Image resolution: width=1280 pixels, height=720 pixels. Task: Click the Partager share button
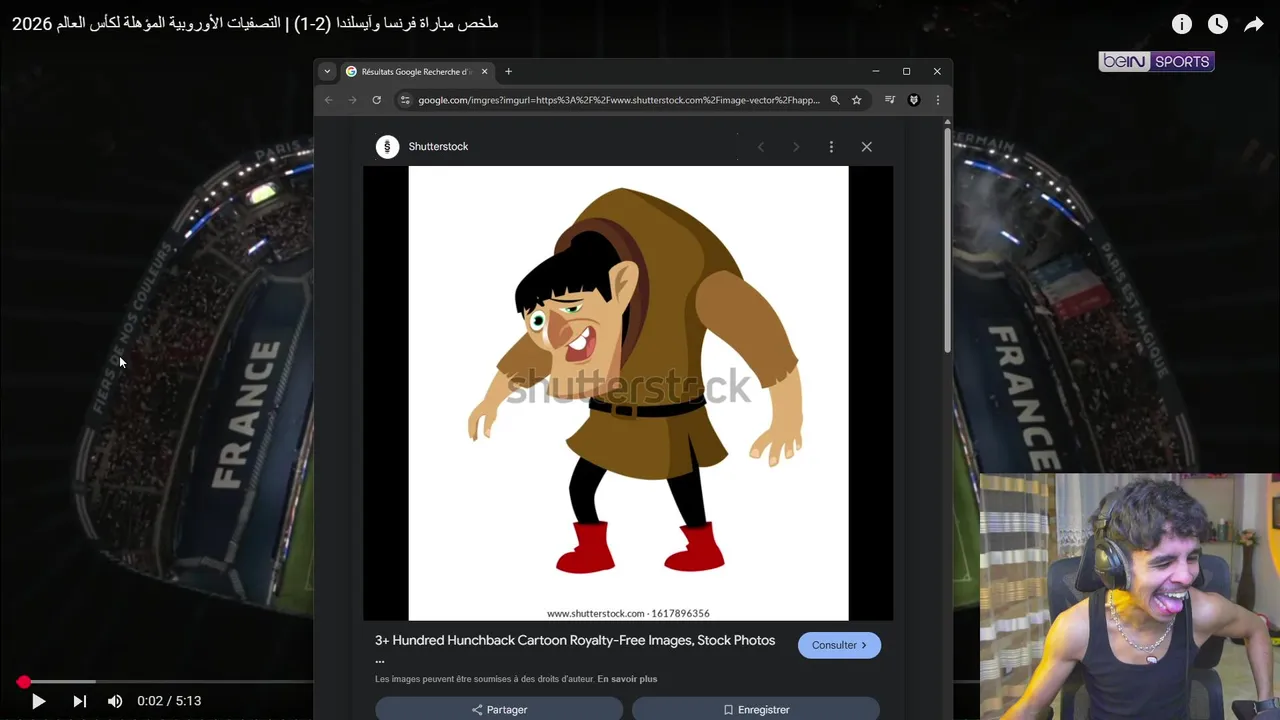pyautogui.click(x=499, y=709)
